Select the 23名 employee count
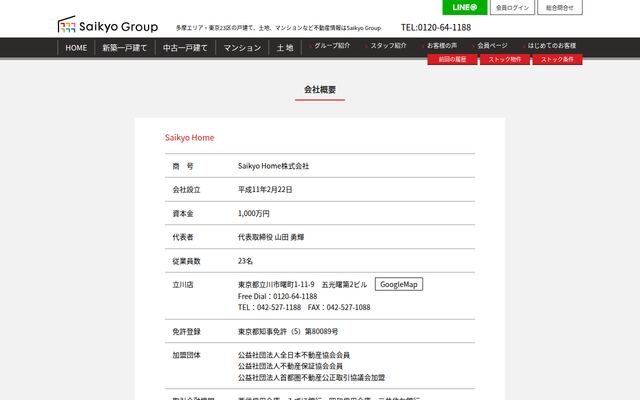Viewport: 640px width, 400px height. coord(245,261)
